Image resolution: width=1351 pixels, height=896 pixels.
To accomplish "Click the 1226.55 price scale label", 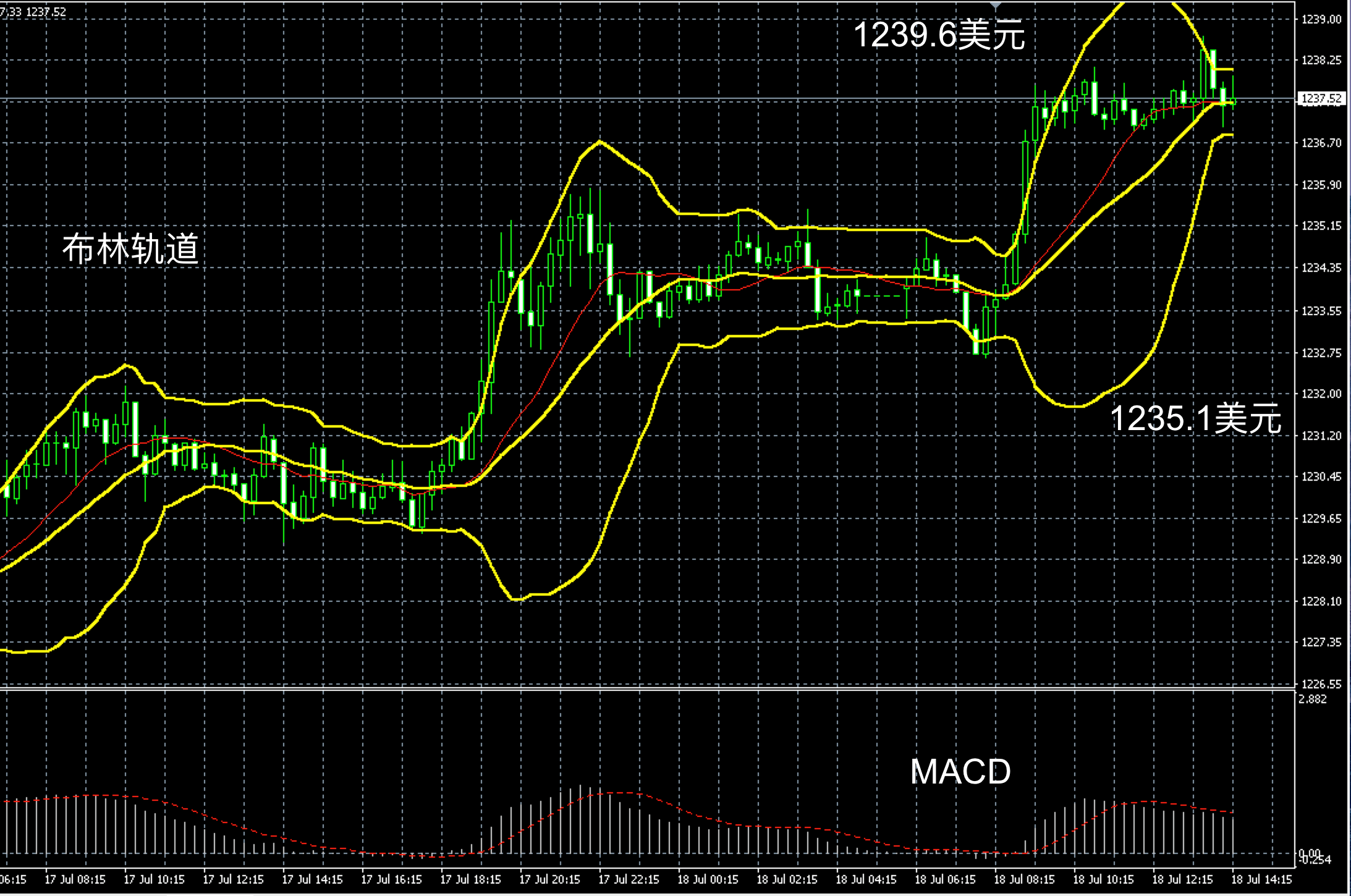I will click(1321, 684).
